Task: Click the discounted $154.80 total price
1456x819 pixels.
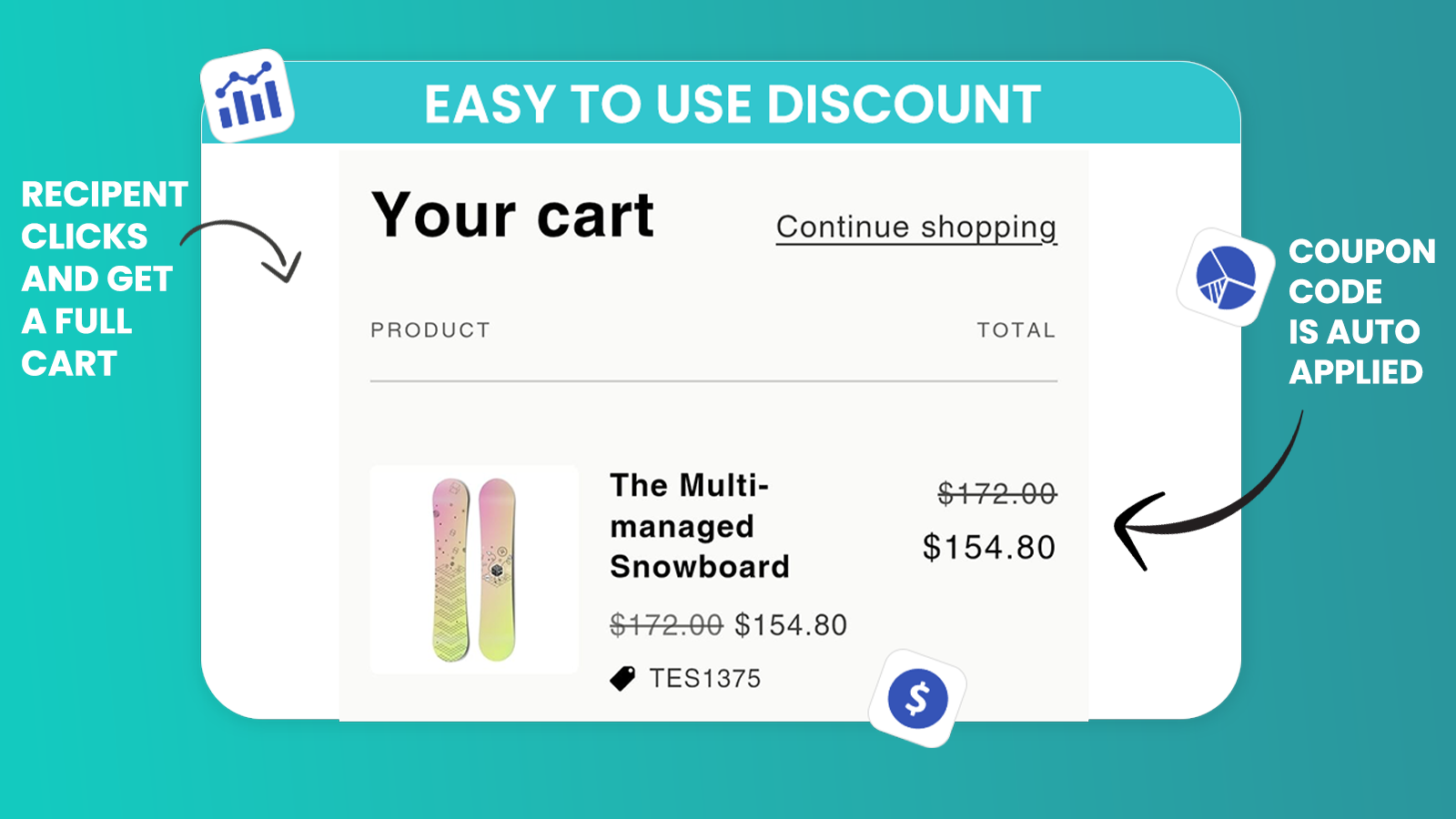Action: click(989, 548)
